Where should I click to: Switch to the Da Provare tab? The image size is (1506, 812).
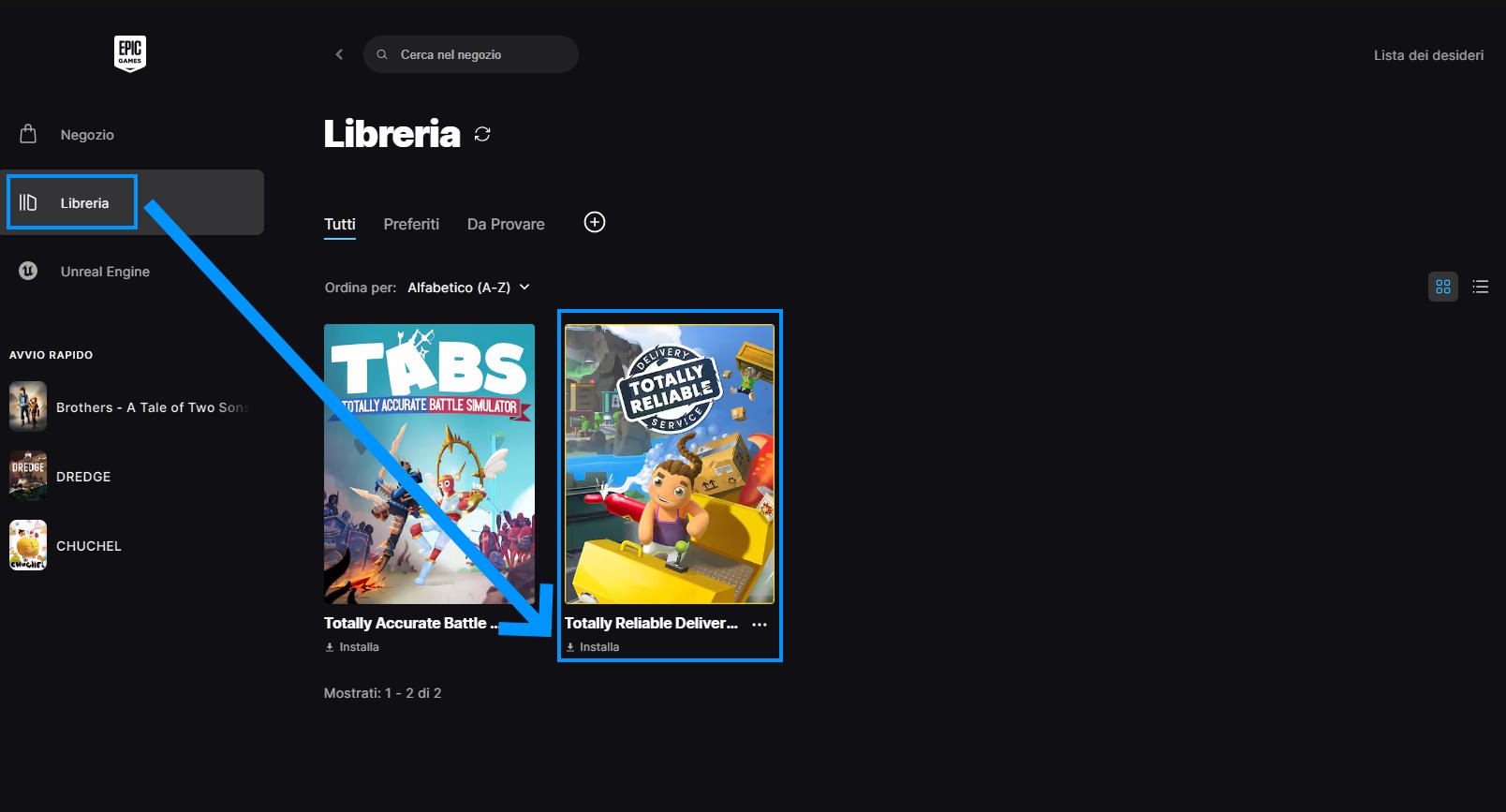click(x=506, y=224)
